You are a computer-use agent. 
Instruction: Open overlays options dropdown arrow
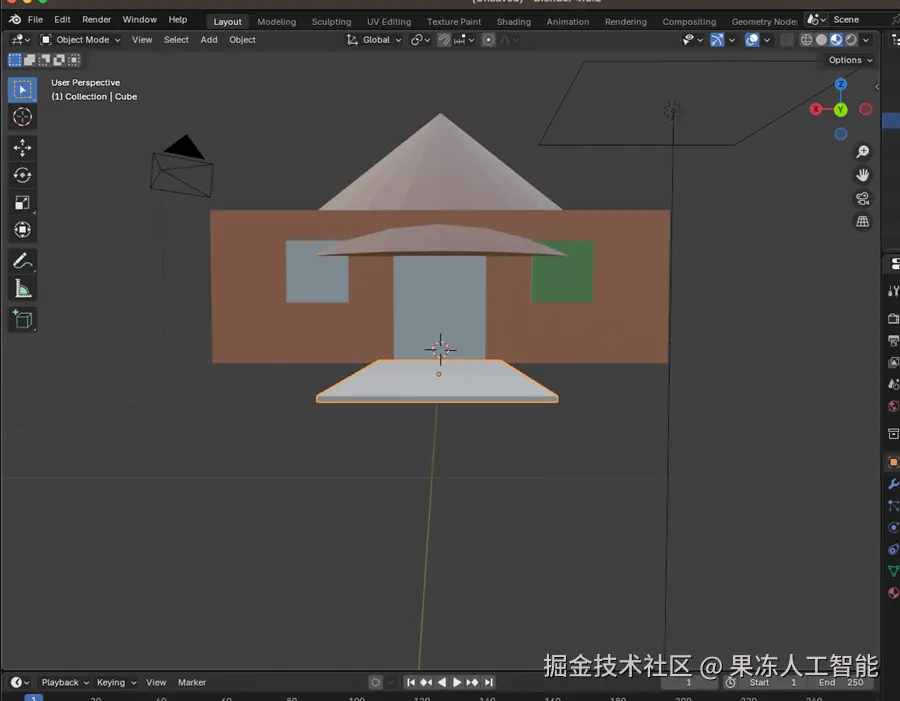coord(767,40)
